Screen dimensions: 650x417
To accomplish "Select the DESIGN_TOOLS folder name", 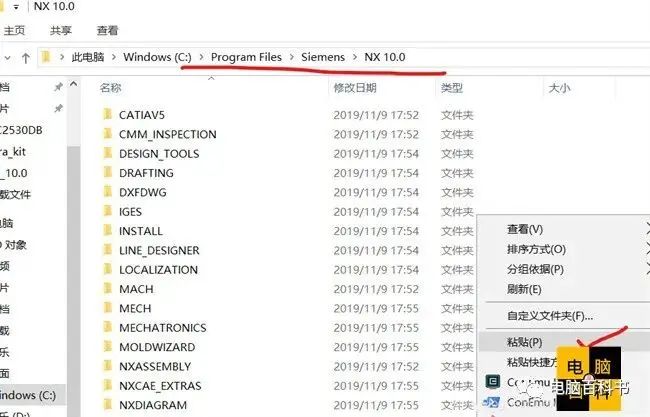I will point(159,154).
